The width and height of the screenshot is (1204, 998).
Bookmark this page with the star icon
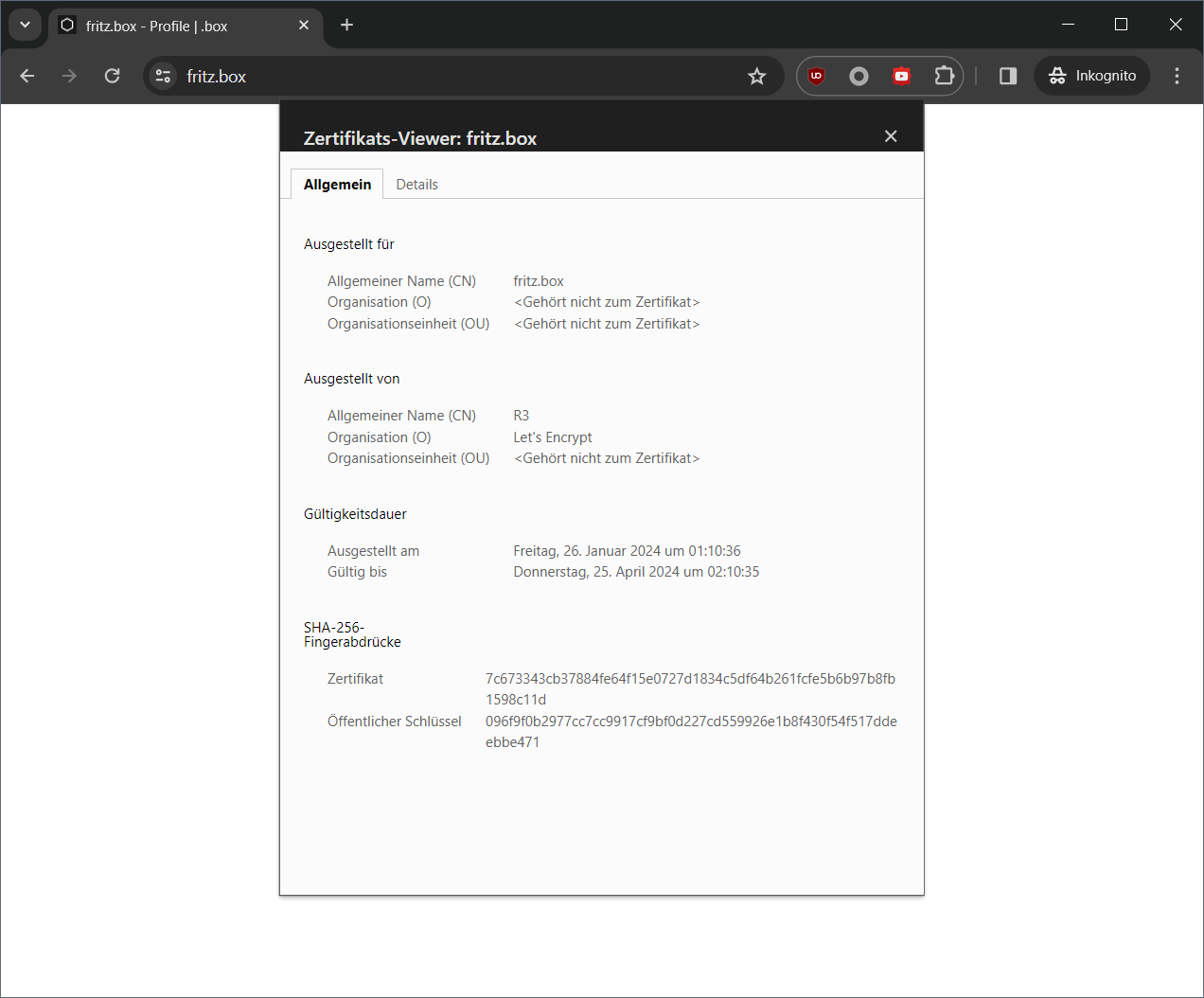[756, 76]
